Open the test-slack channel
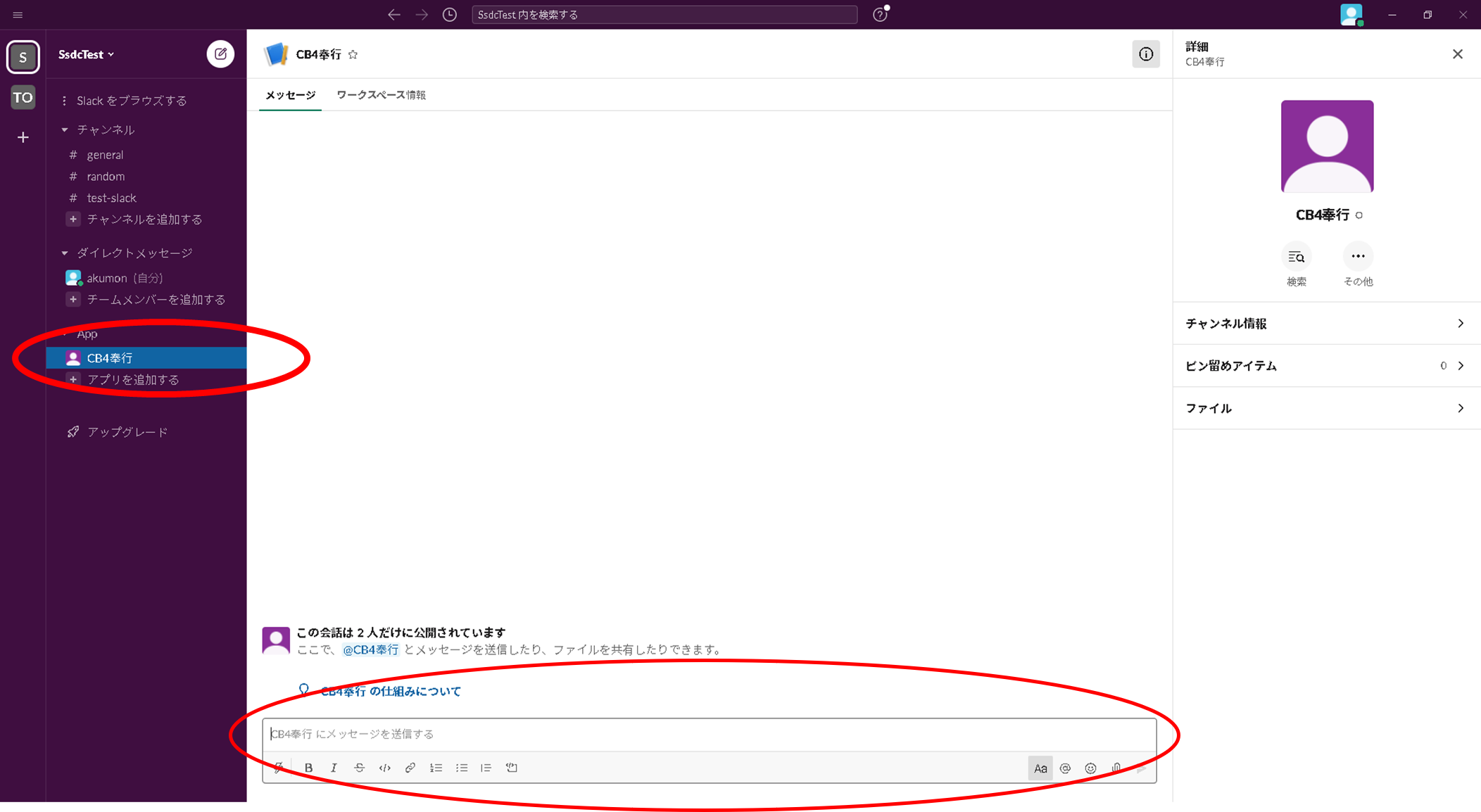1481x812 pixels. pos(111,198)
